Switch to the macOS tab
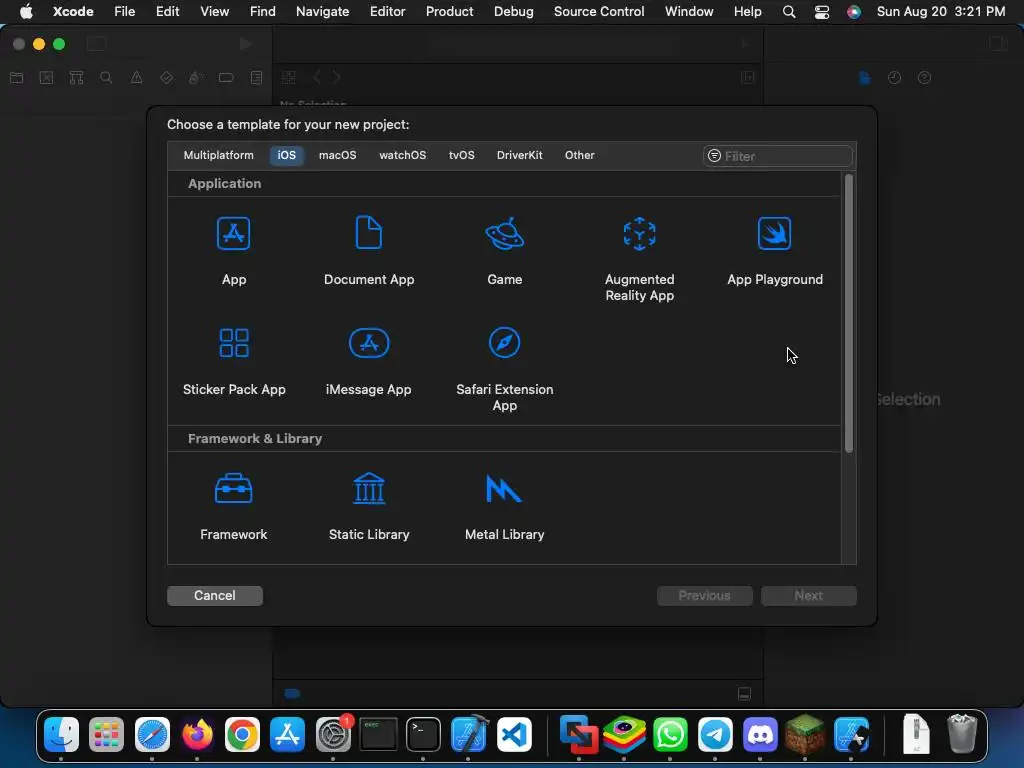The width and height of the screenshot is (1024, 768). [338, 155]
